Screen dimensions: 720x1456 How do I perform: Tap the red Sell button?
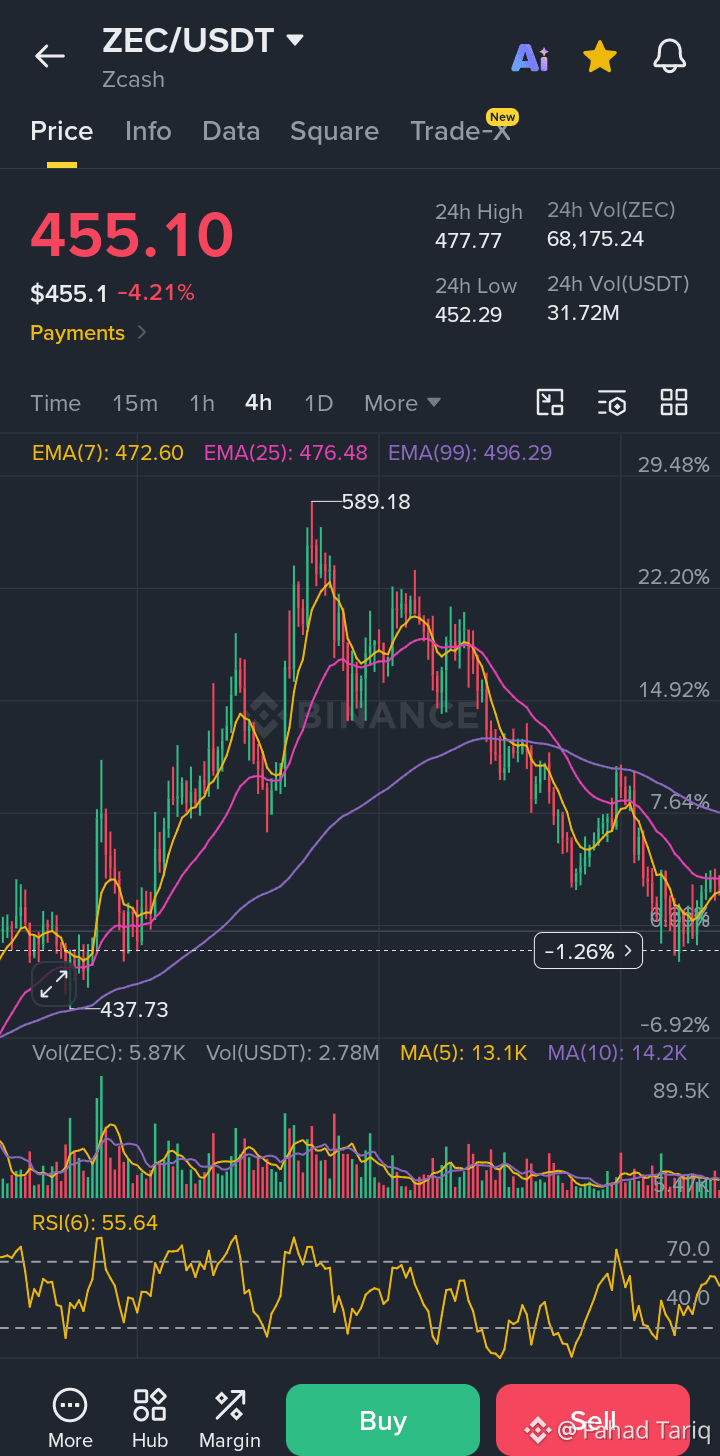click(593, 1421)
